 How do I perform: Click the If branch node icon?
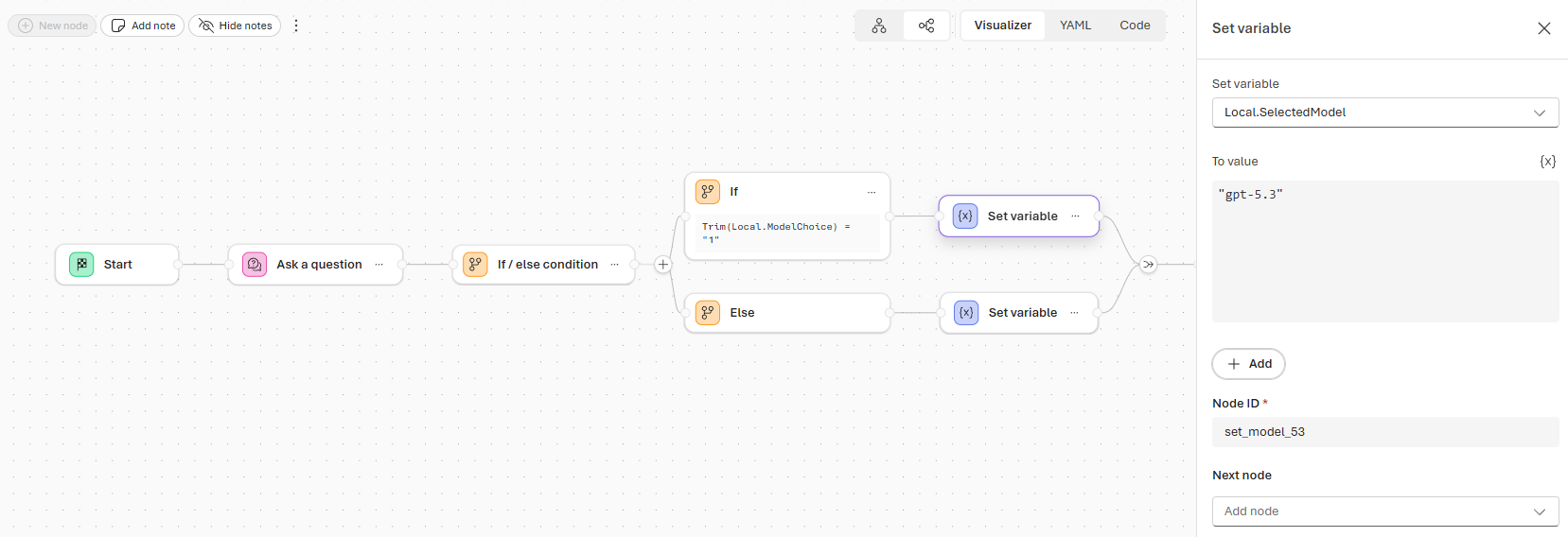(708, 192)
